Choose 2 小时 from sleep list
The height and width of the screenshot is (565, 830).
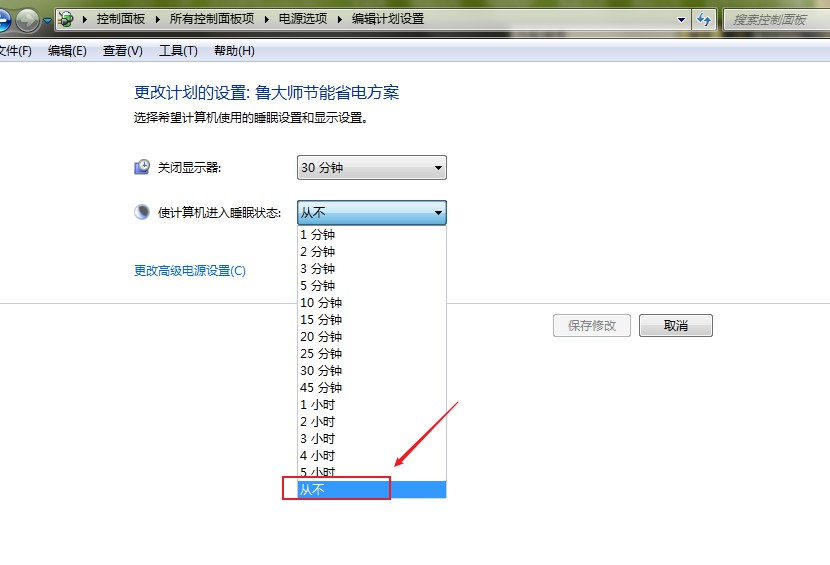372,421
